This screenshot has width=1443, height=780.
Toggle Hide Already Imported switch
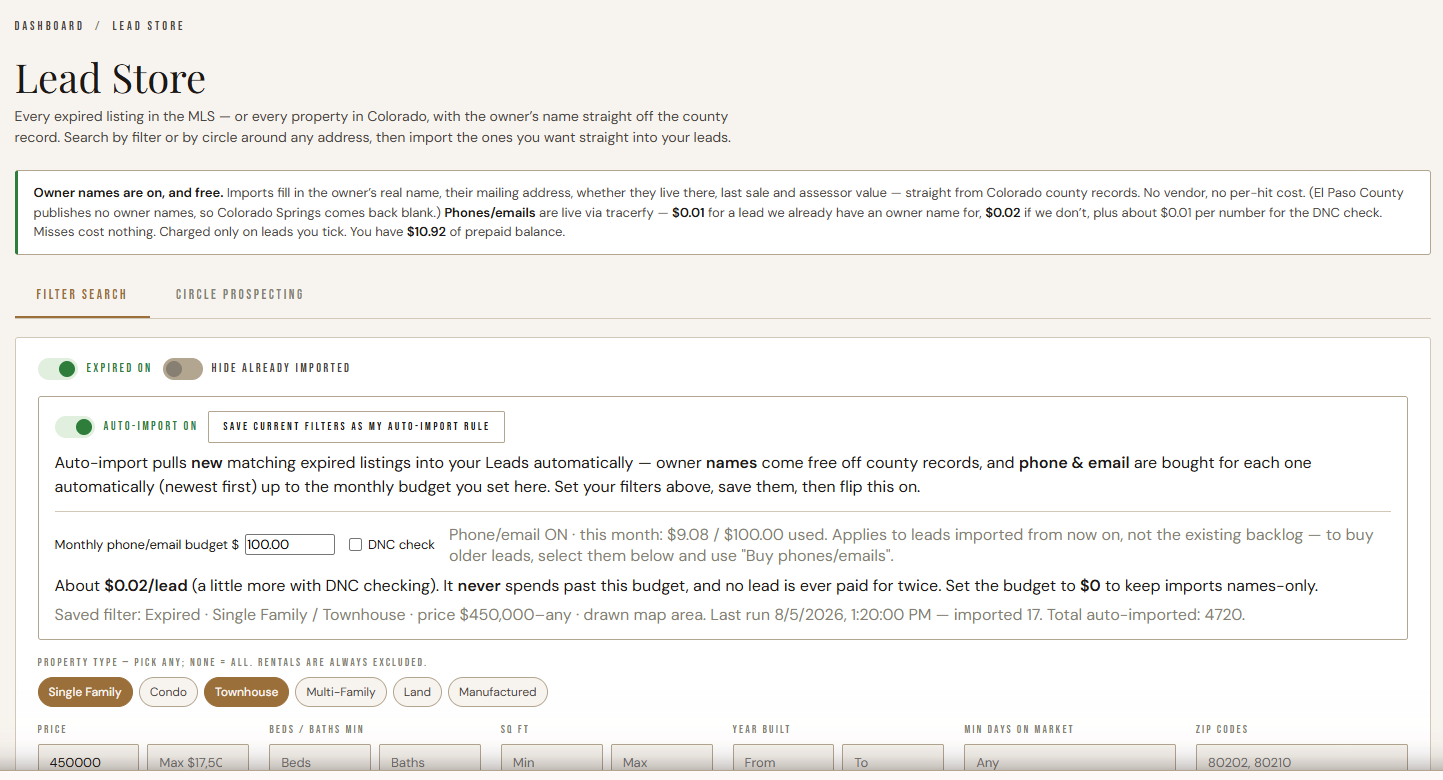(183, 369)
